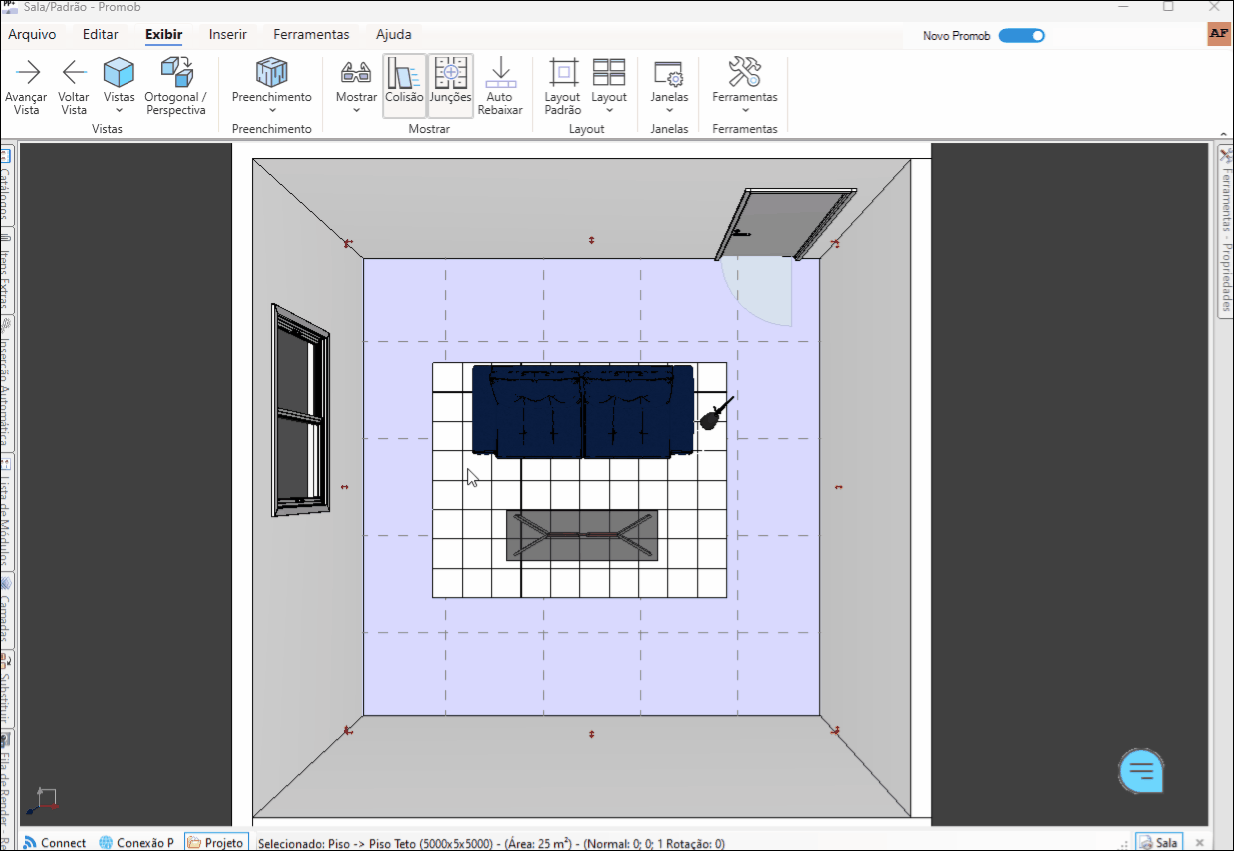Screen dimensions: 1234x851
Task: Expand the Mostrar dropdown arrow
Action: (x=356, y=111)
